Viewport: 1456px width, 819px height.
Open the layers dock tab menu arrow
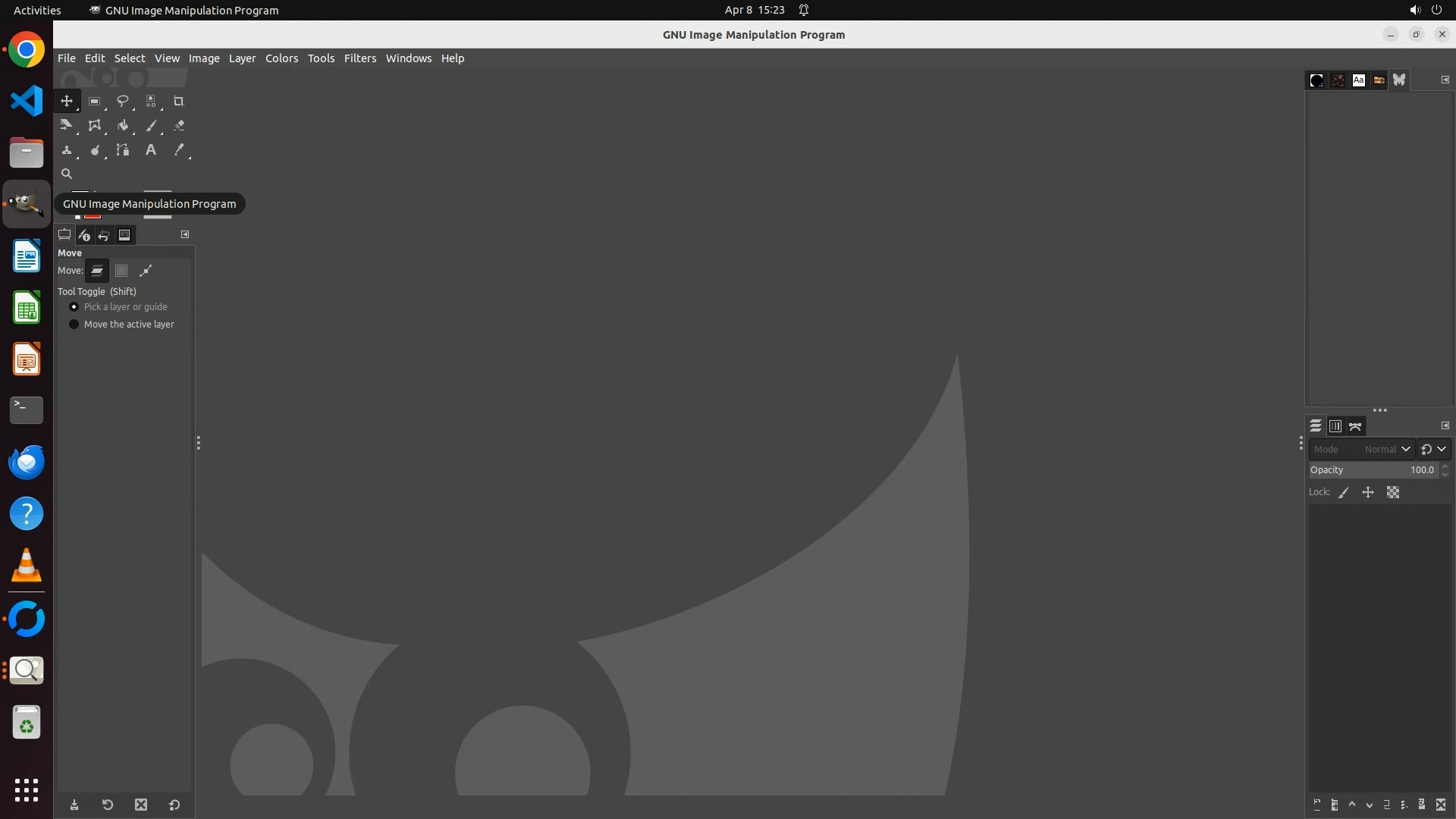coord(1445,425)
